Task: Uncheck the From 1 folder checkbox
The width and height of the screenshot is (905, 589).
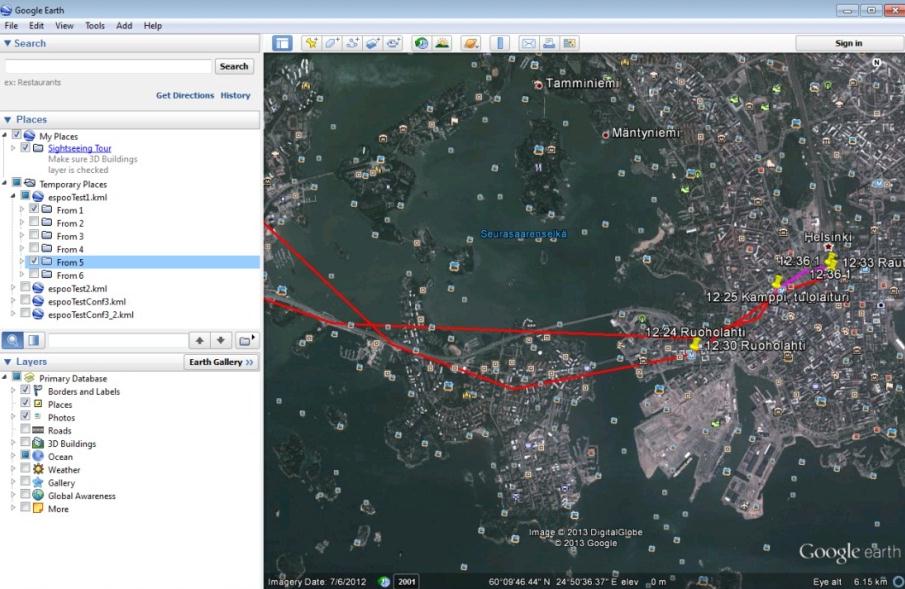Action: pos(34,208)
